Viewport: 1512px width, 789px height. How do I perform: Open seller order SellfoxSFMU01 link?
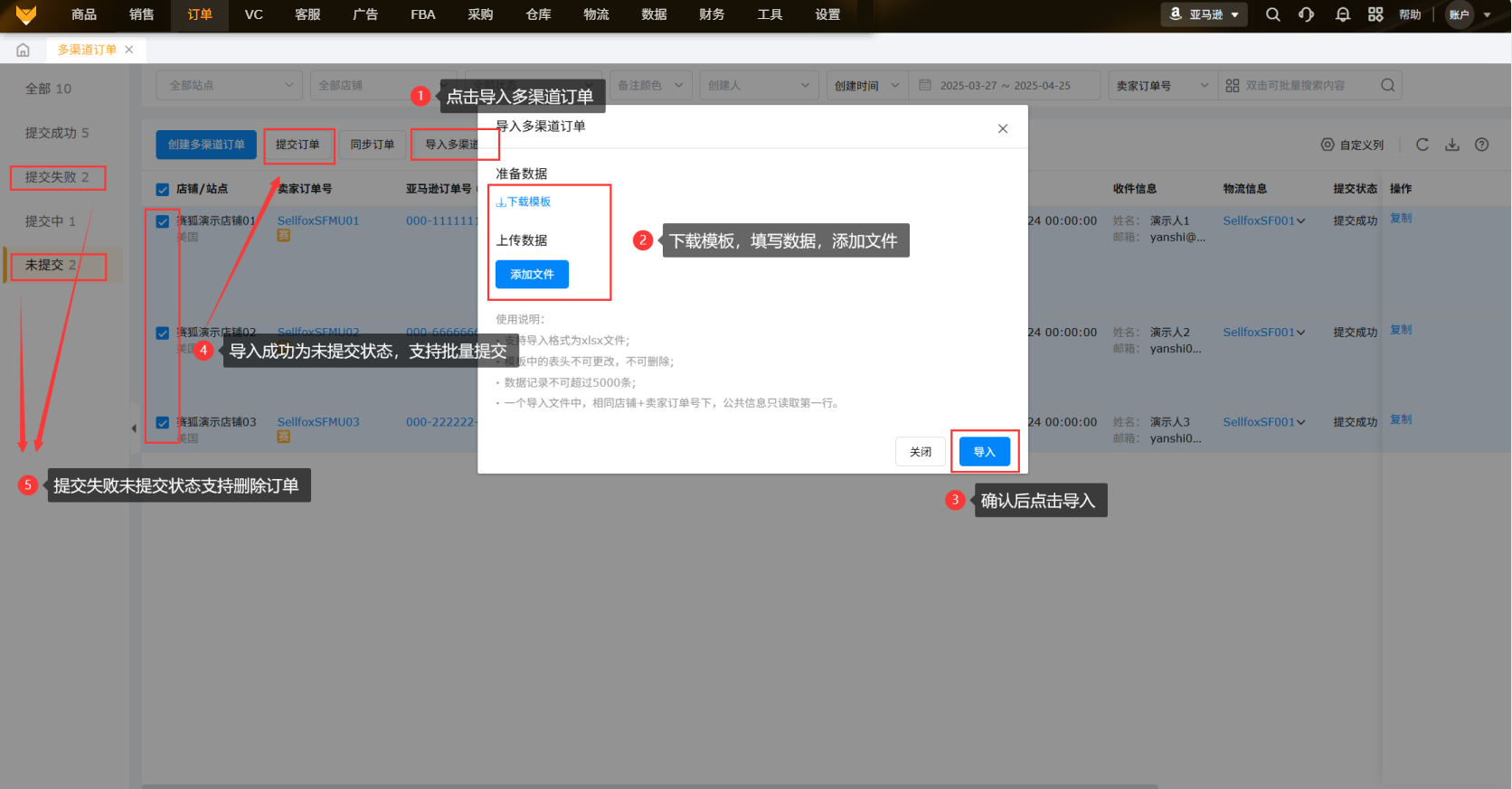[318, 221]
